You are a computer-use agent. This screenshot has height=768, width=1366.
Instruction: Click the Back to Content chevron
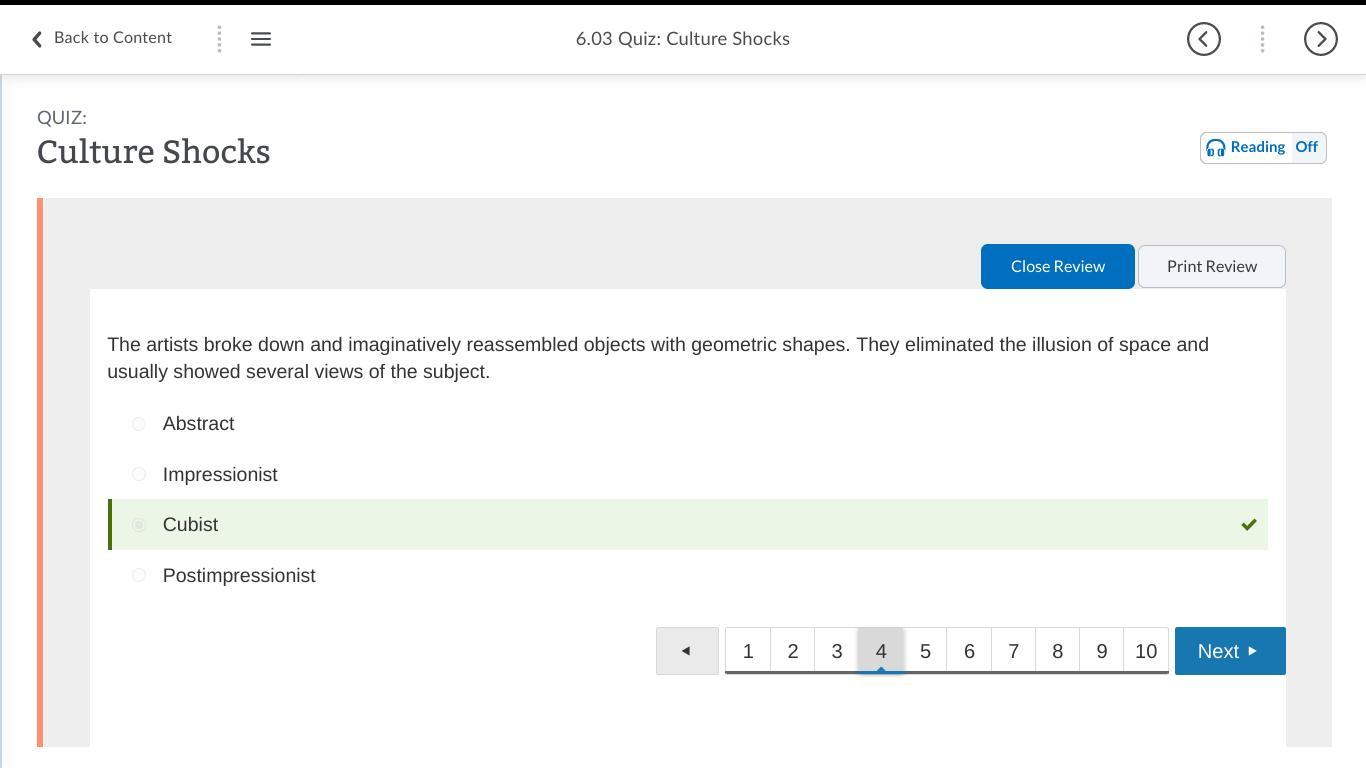coord(37,39)
